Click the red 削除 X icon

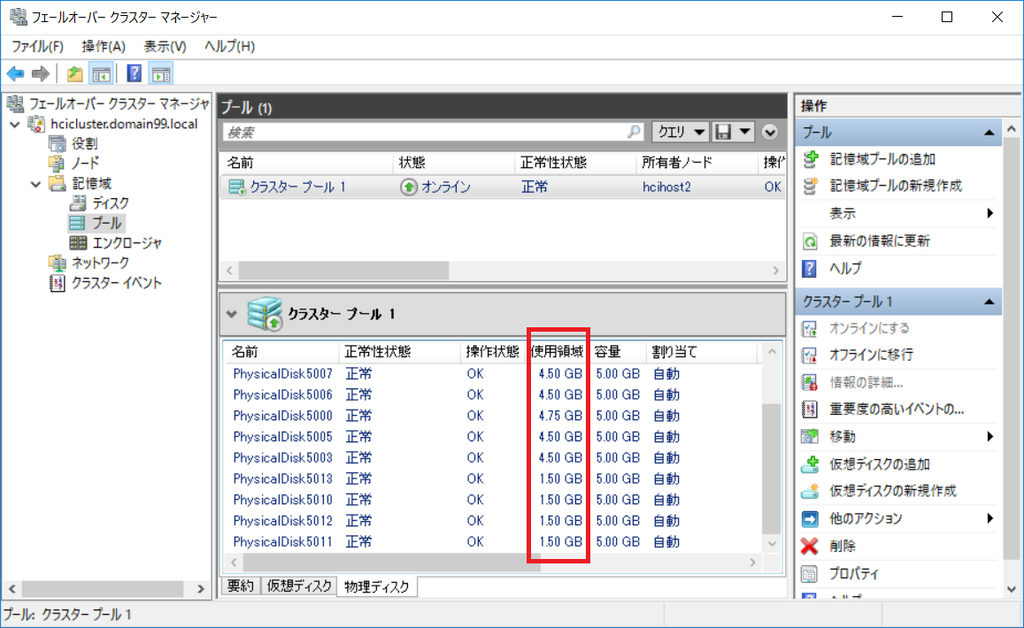809,546
